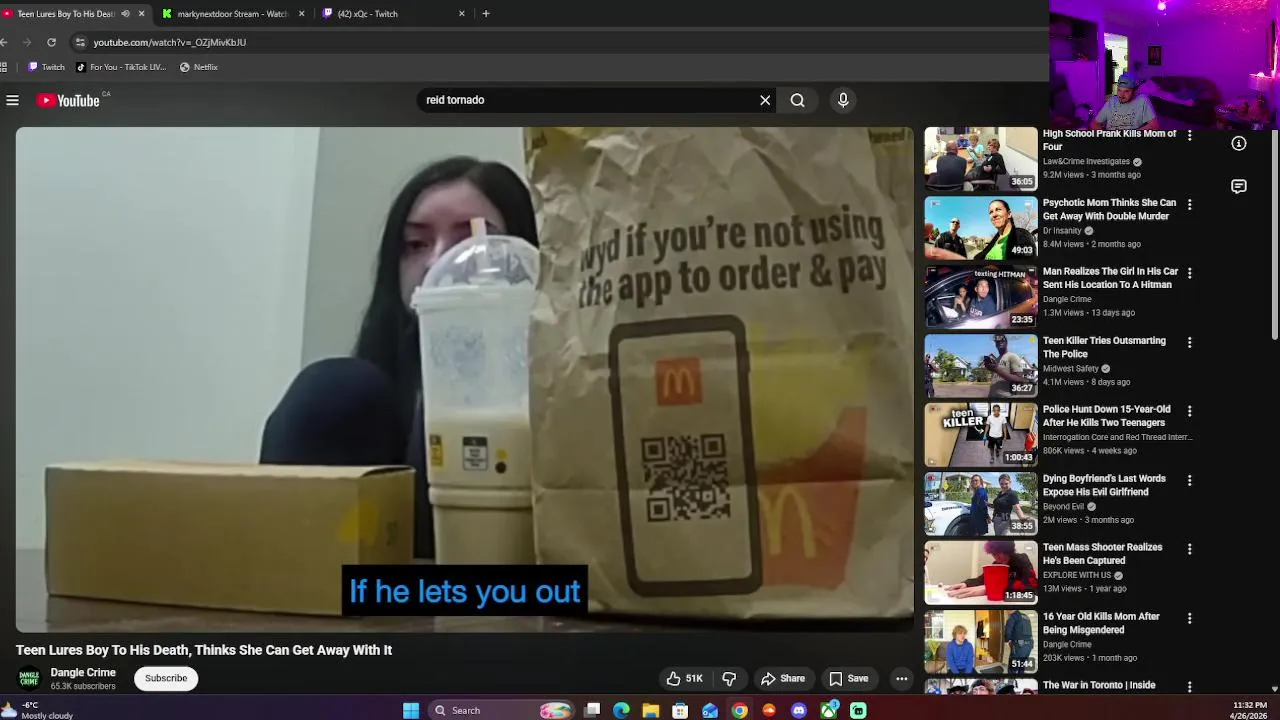View site information icon in address bar
This screenshot has width=1280, height=720.
pos(80,42)
